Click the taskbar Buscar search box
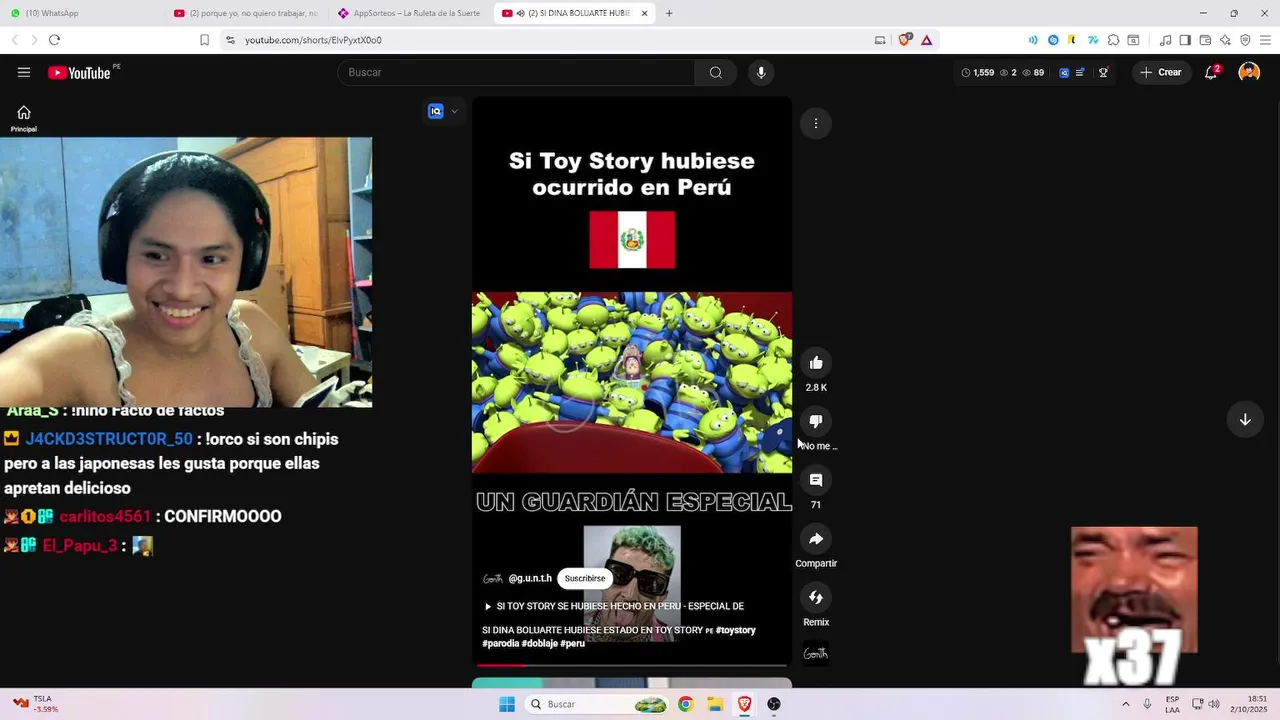The width and height of the screenshot is (1280, 720). point(597,704)
